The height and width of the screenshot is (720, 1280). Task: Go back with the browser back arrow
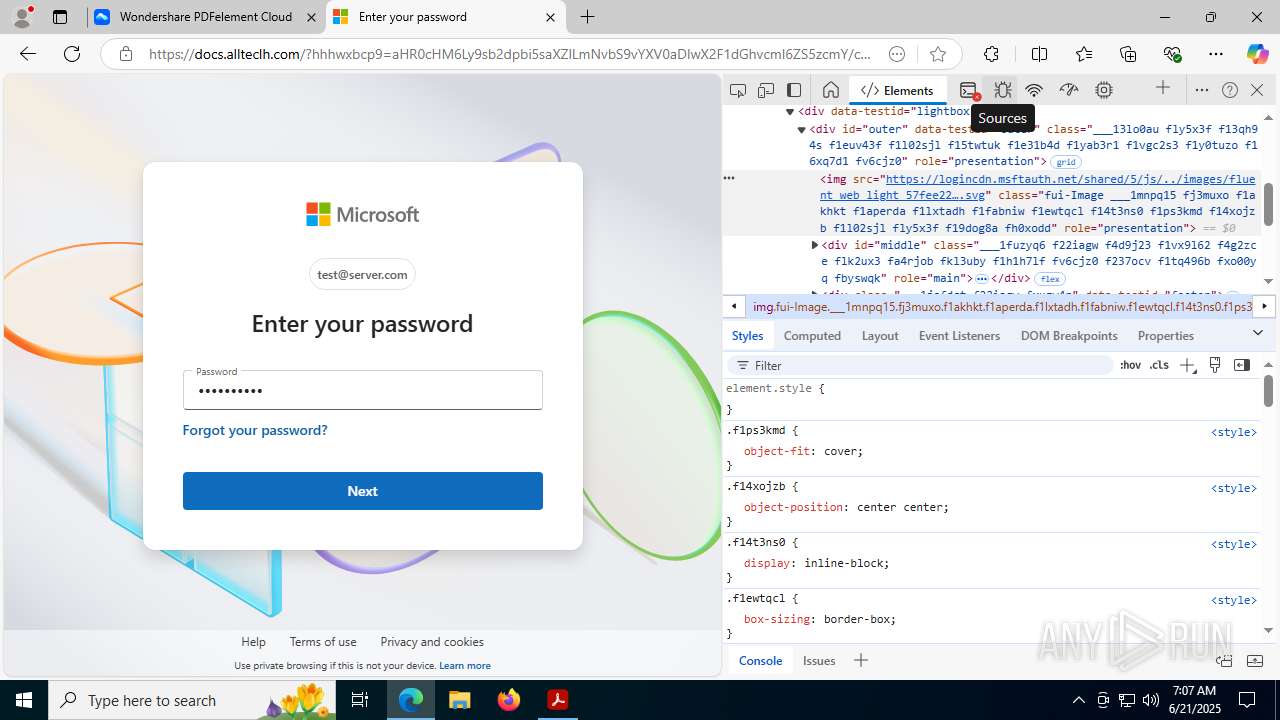point(28,54)
